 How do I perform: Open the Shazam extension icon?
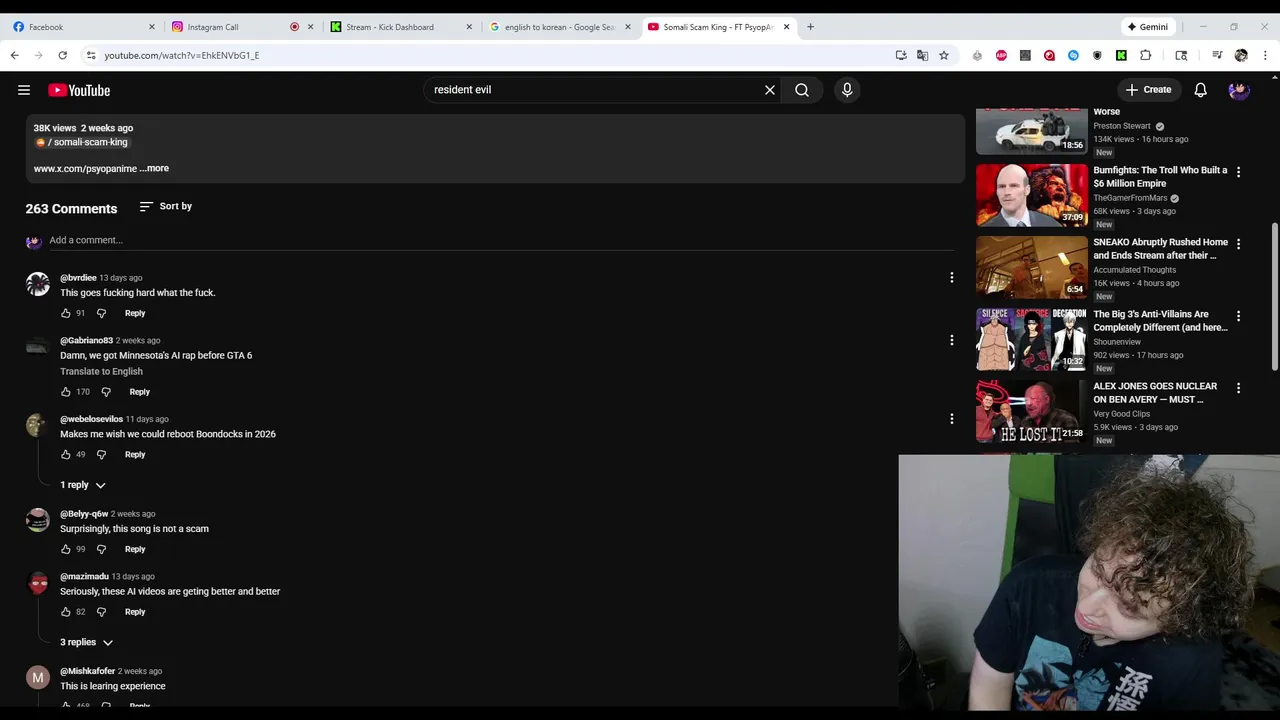pyautogui.click(x=1073, y=55)
